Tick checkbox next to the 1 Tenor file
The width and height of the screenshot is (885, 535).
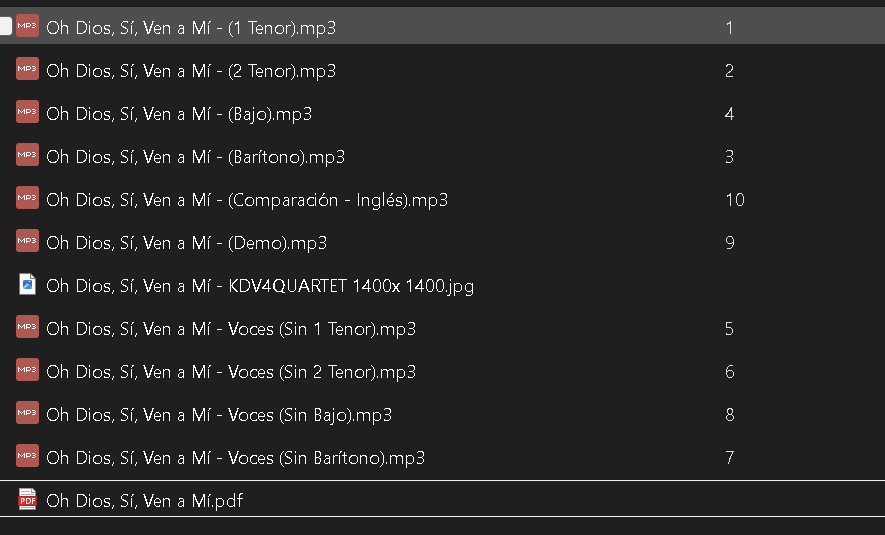pyautogui.click(x=6, y=27)
